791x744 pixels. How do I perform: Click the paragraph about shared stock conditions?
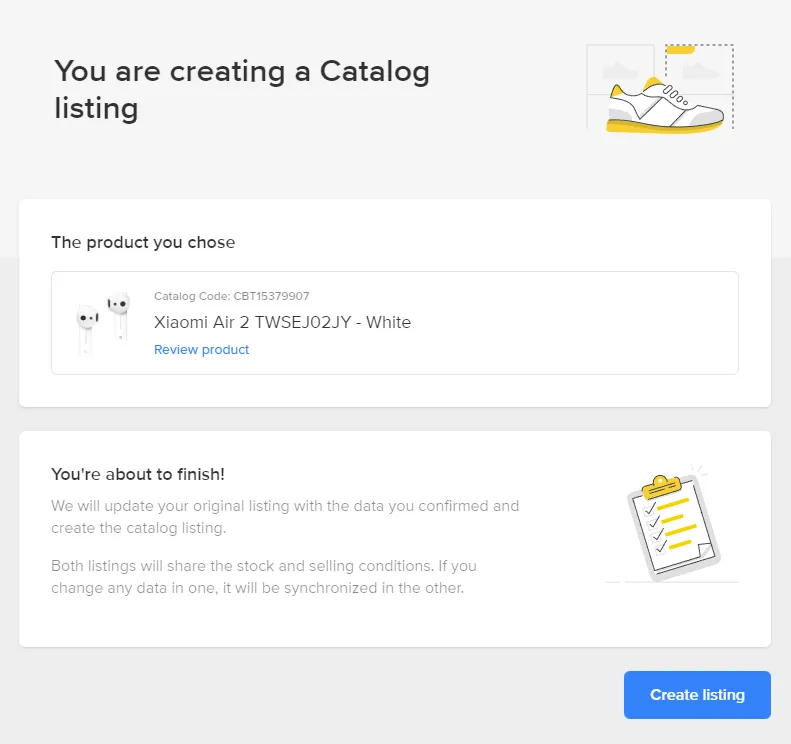(x=263, y=577)
